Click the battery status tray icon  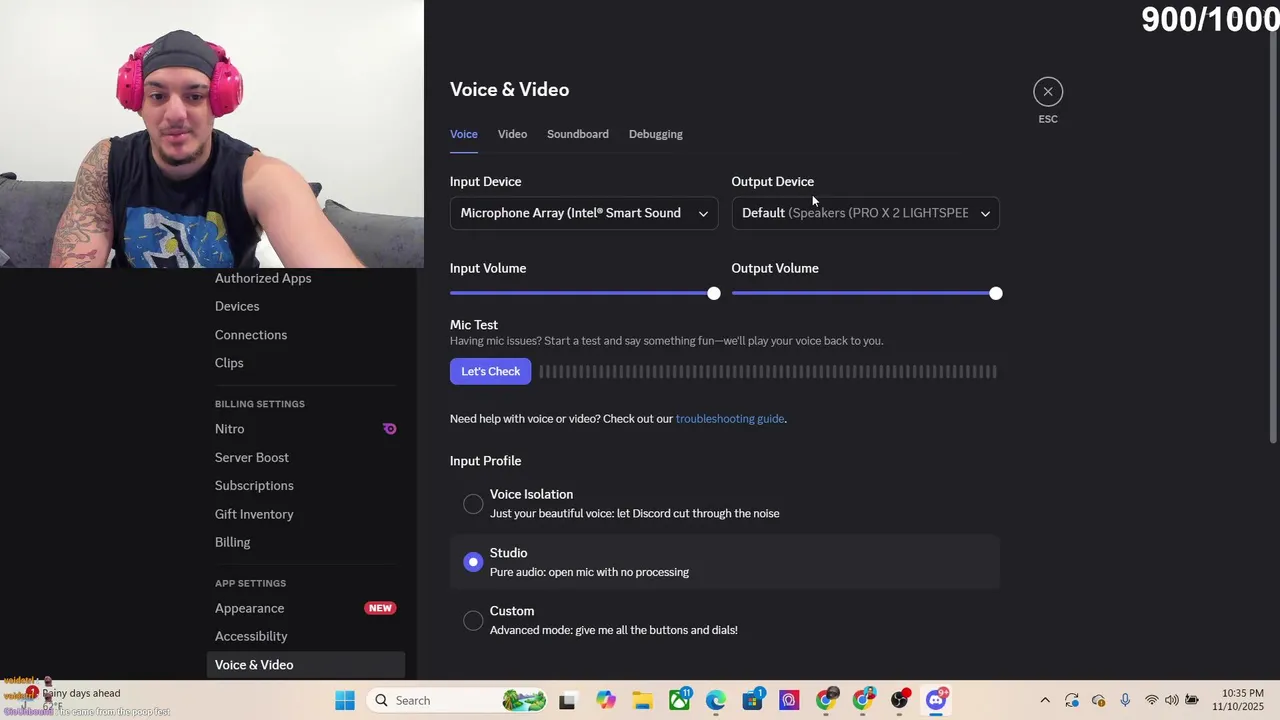(x=1192, y=700)
